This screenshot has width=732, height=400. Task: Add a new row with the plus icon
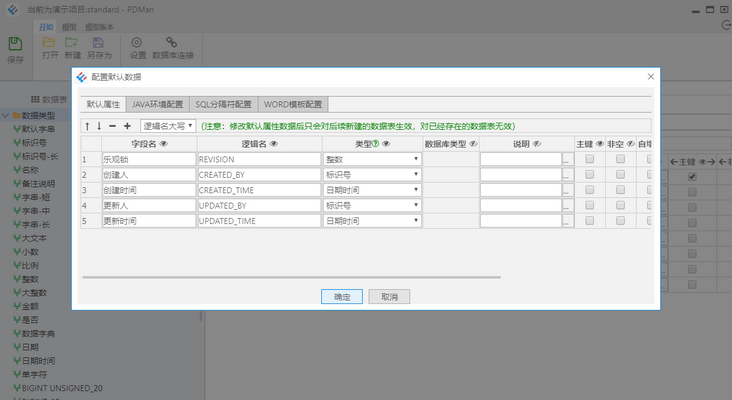click(x=127, y=126)
